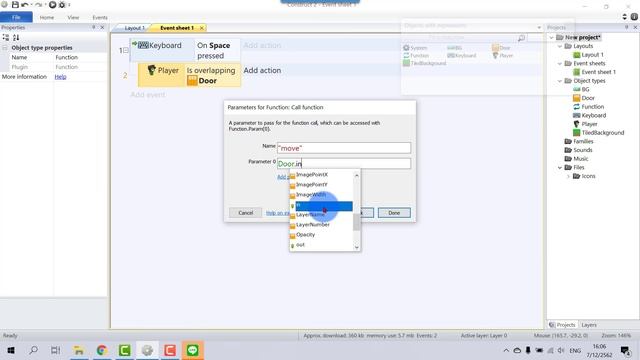Click the Player sprite icon in event 2
The image size is (640, 360).
tap(152, 70)
